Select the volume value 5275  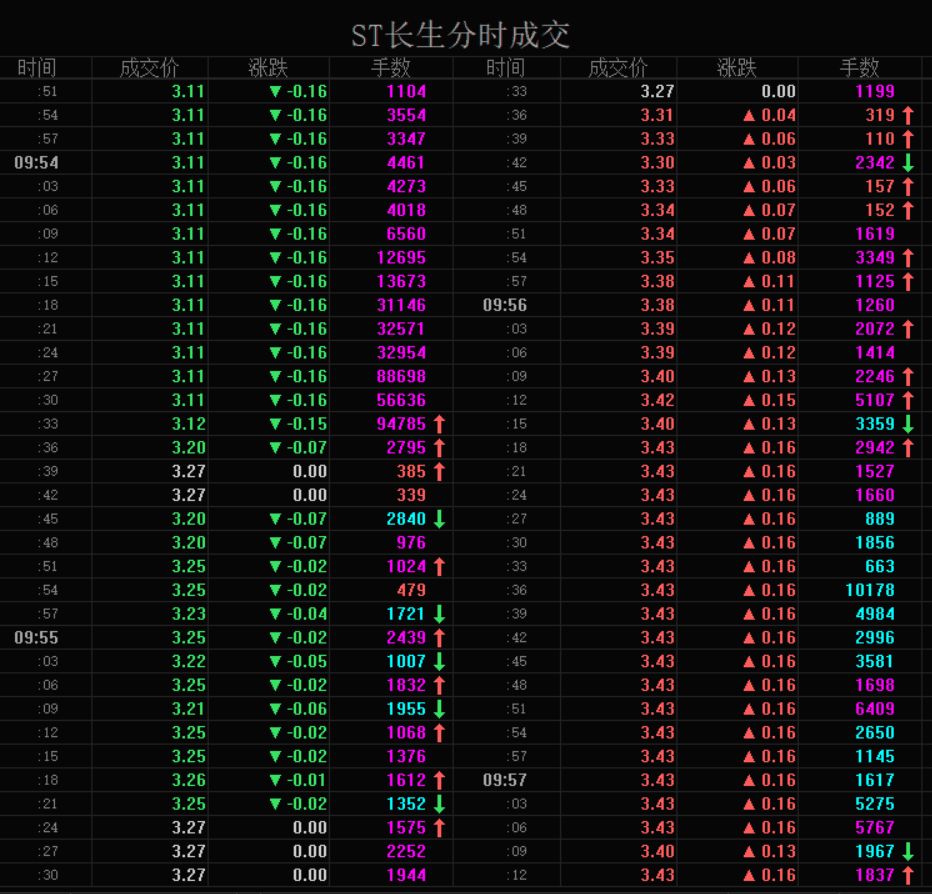(874, 804)
